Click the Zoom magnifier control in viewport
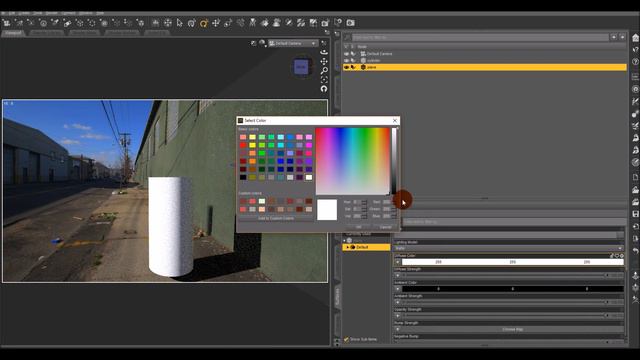The width and height of the screenshot is (640, 360). (x=324, y=70)
